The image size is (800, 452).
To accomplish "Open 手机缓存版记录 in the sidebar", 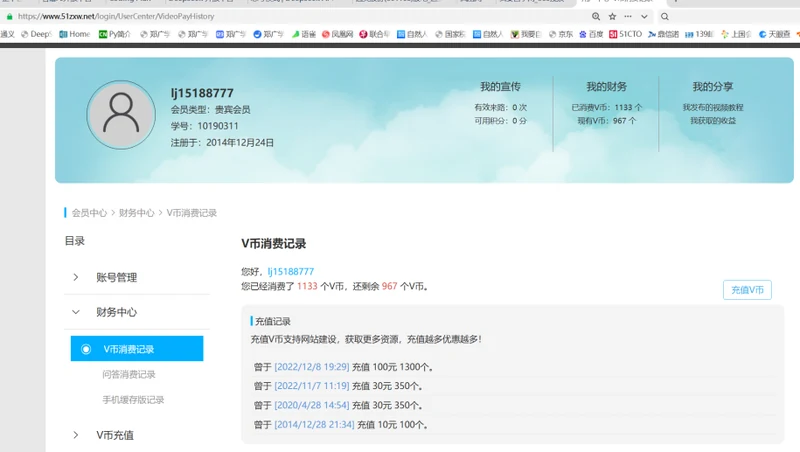I will pos(133,400).
